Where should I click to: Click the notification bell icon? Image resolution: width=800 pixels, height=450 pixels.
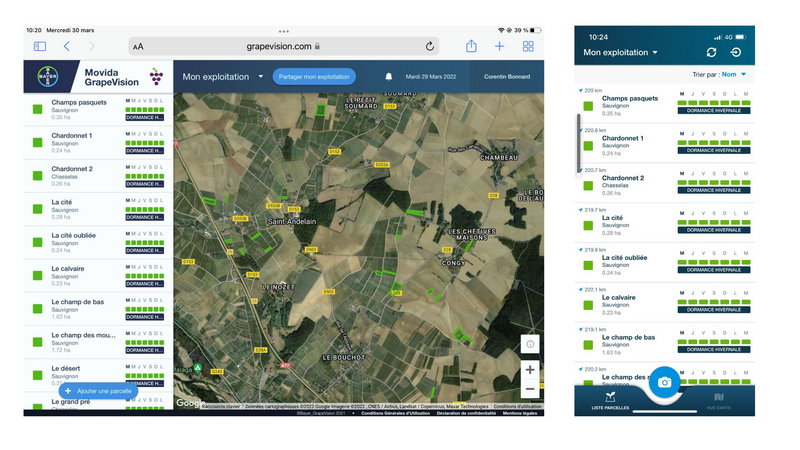click(389, 77)
